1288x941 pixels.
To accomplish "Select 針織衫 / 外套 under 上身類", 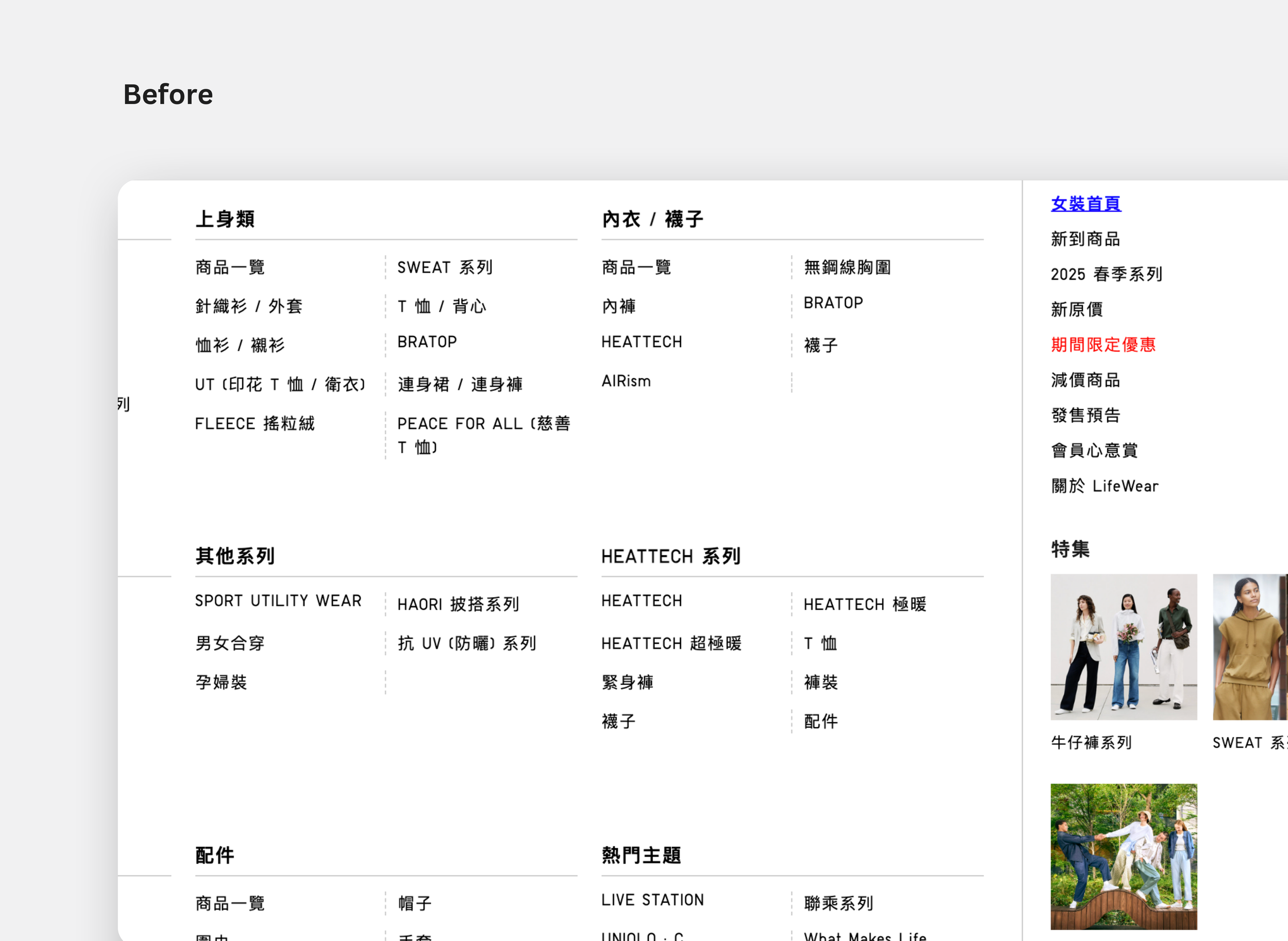I will click(x=248, y=306).
